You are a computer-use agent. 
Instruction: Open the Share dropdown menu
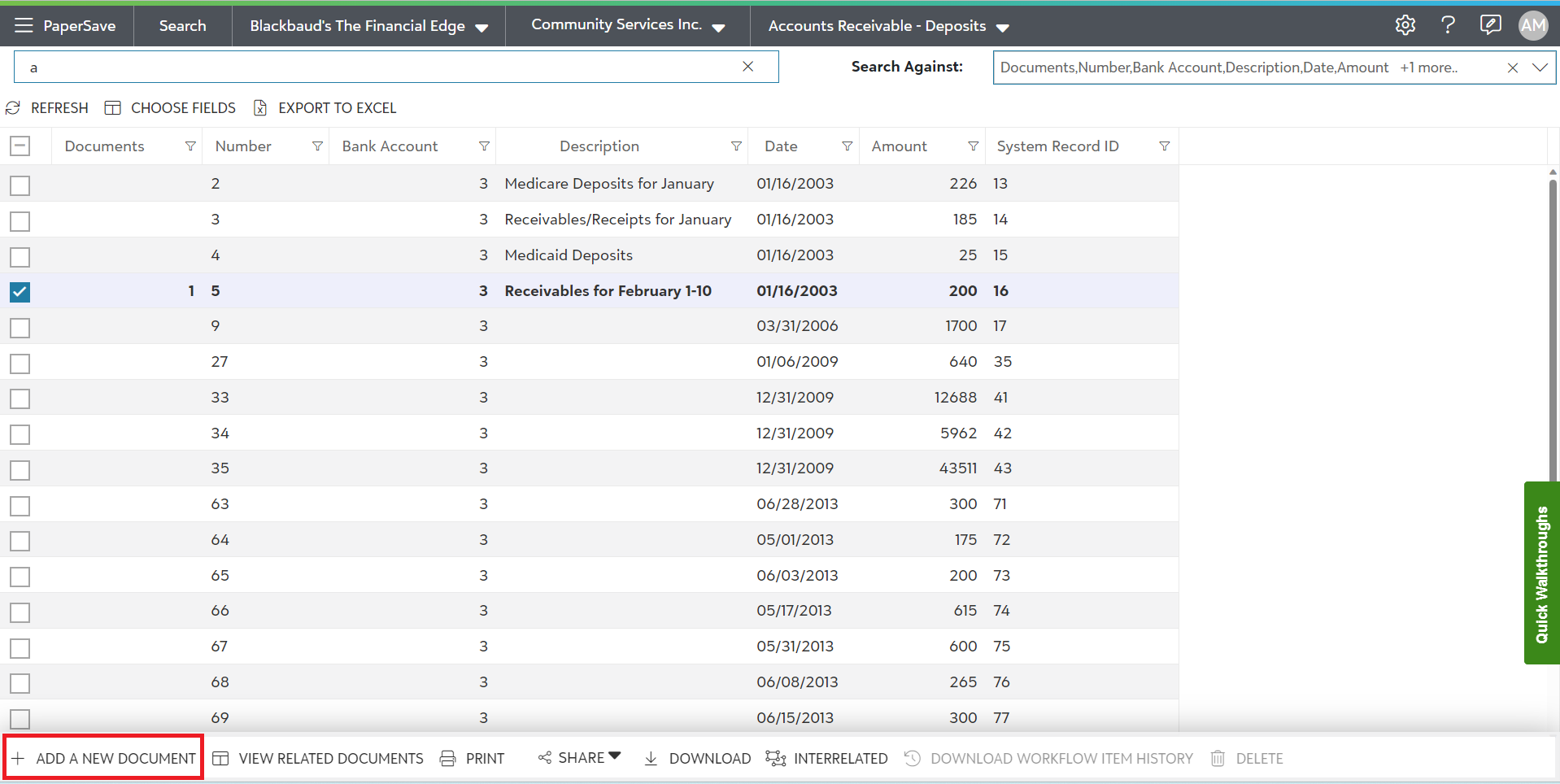pyautogui.click(x=580, y=758)
